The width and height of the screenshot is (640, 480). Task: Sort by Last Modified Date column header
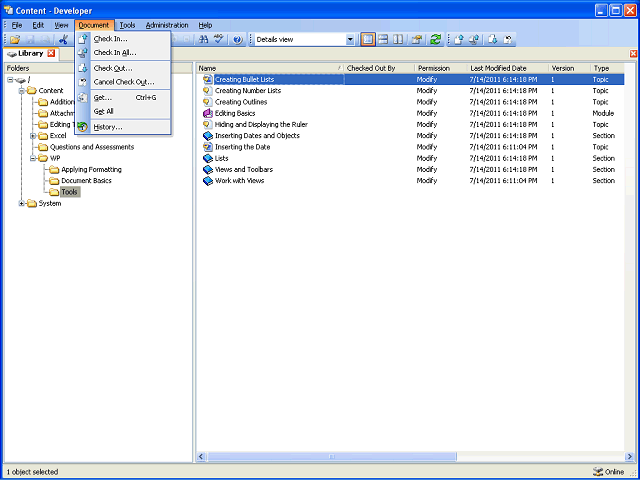[x=508, y=68]
